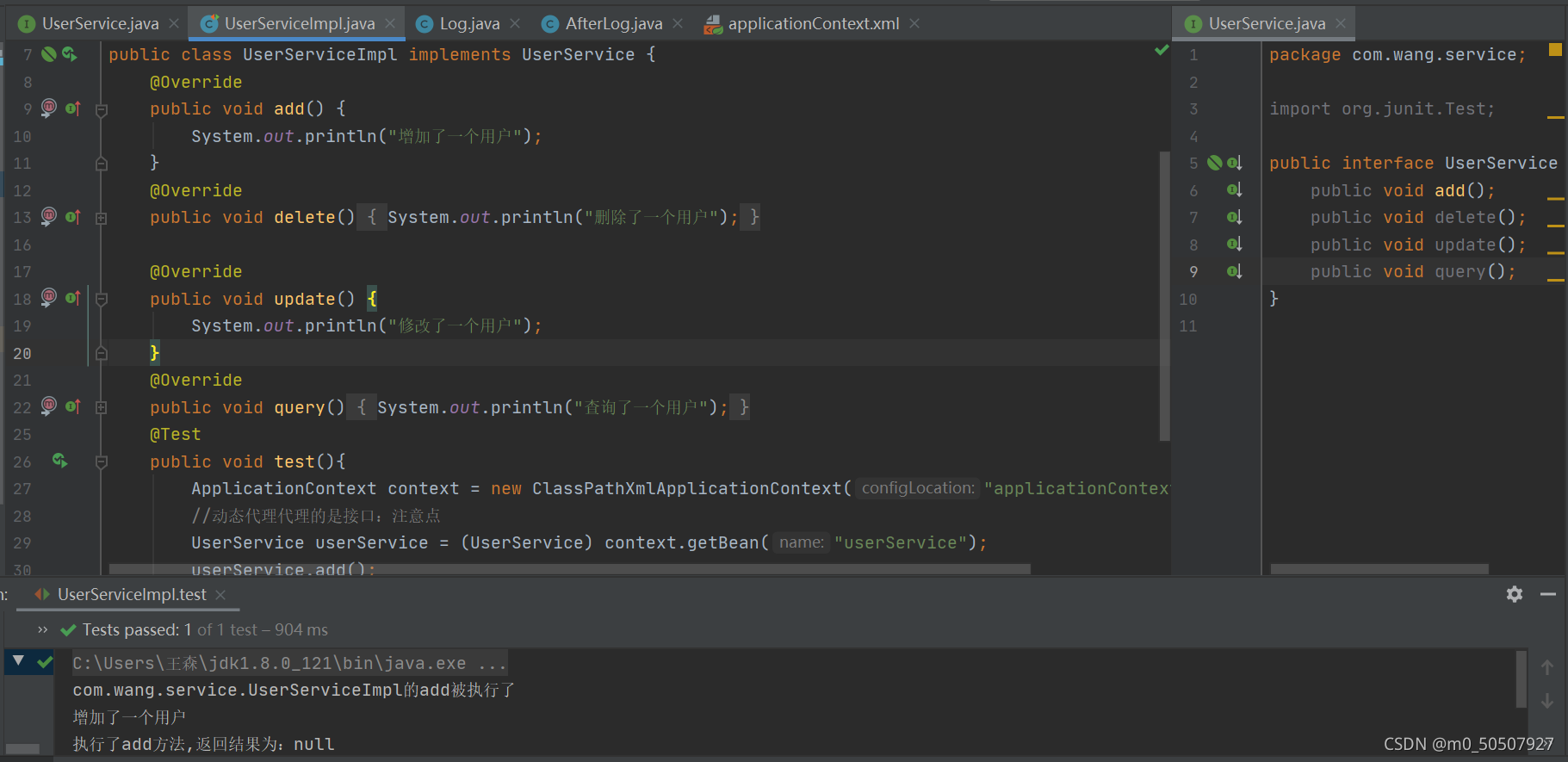The height and width of the screenshot is (762, 1568).
Task: Click implemented-by icon beside query() in interface
Action: [x=1234, y=271]
